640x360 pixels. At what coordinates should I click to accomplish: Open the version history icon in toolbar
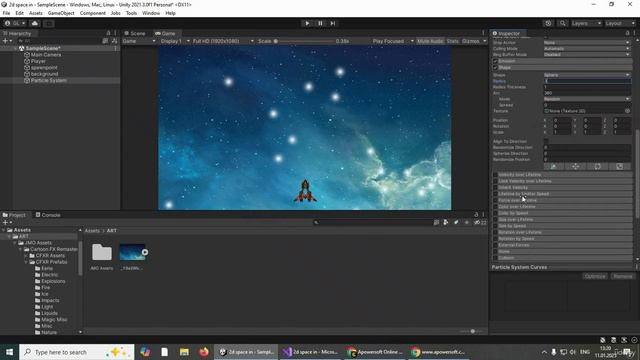(x=548, y=23)
